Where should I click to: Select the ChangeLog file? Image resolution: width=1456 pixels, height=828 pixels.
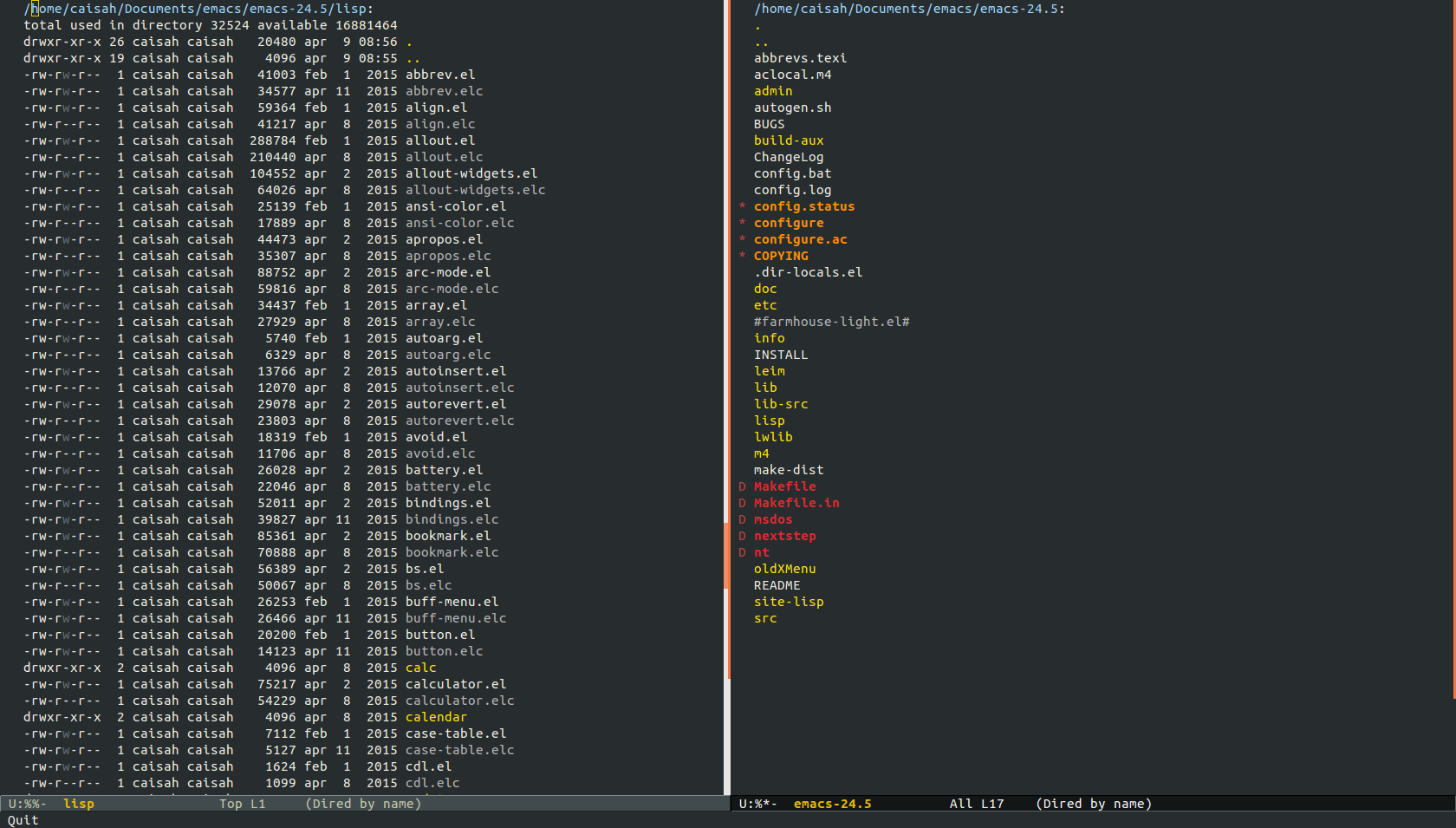point(789,157)
